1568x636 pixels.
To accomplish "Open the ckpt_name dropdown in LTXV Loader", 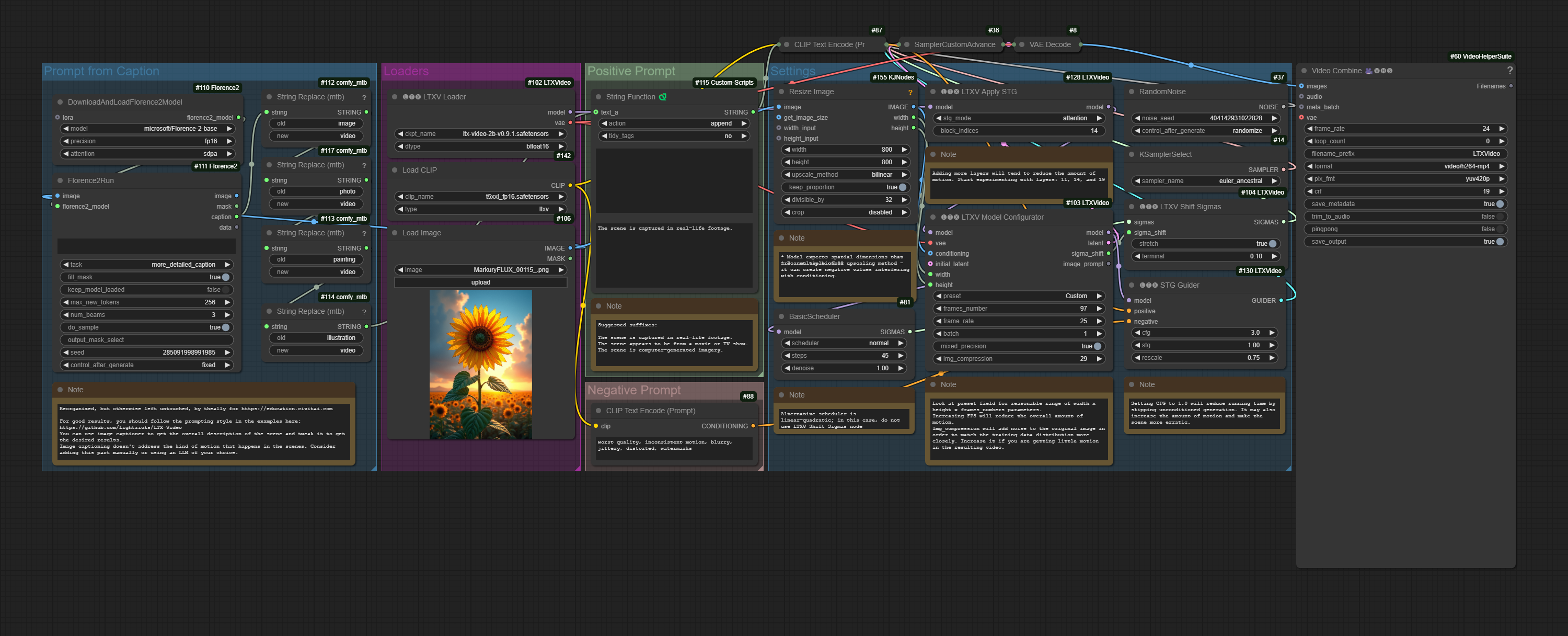I will point(480,134).
